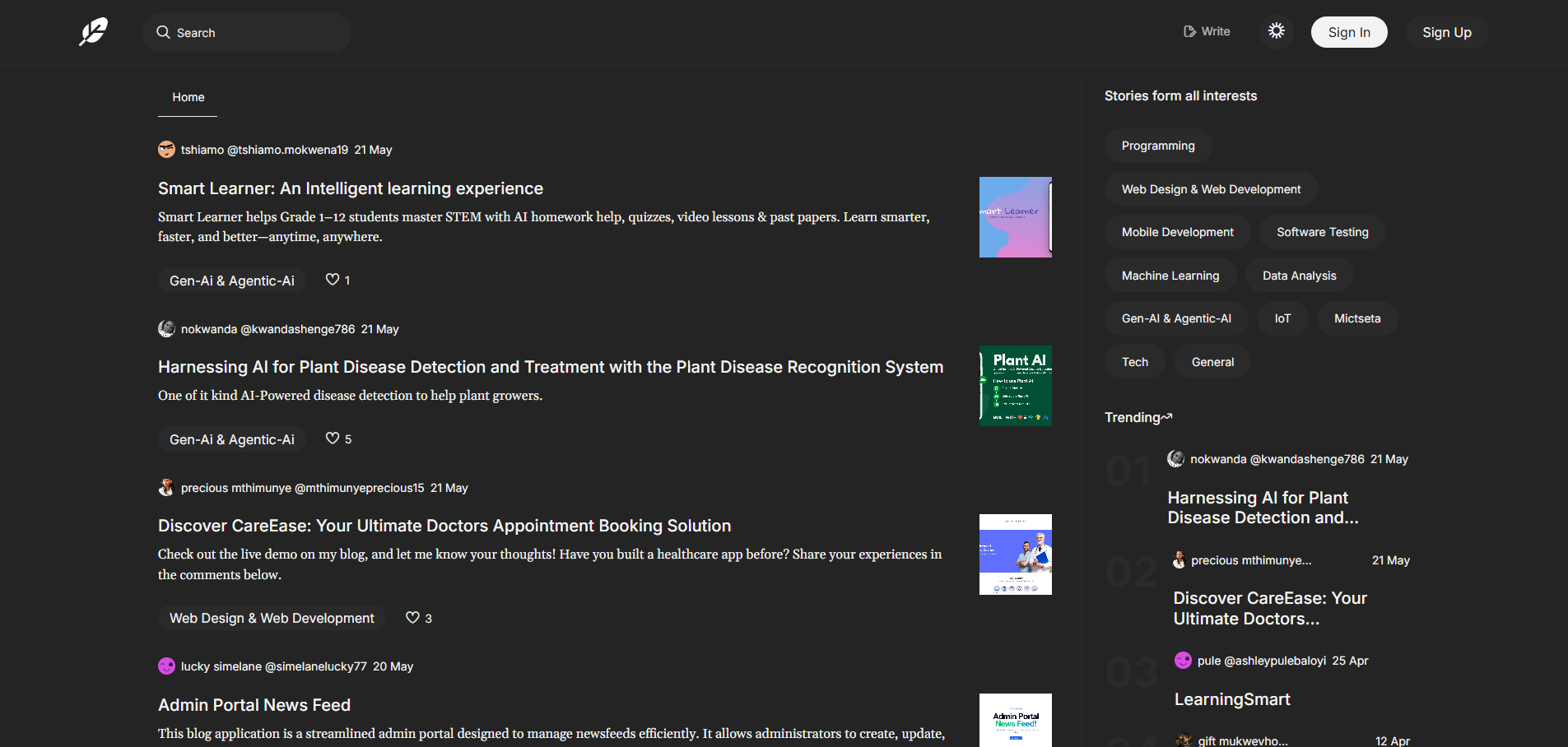
Task: Click the feather logo icon
Action: click(93, 32)
